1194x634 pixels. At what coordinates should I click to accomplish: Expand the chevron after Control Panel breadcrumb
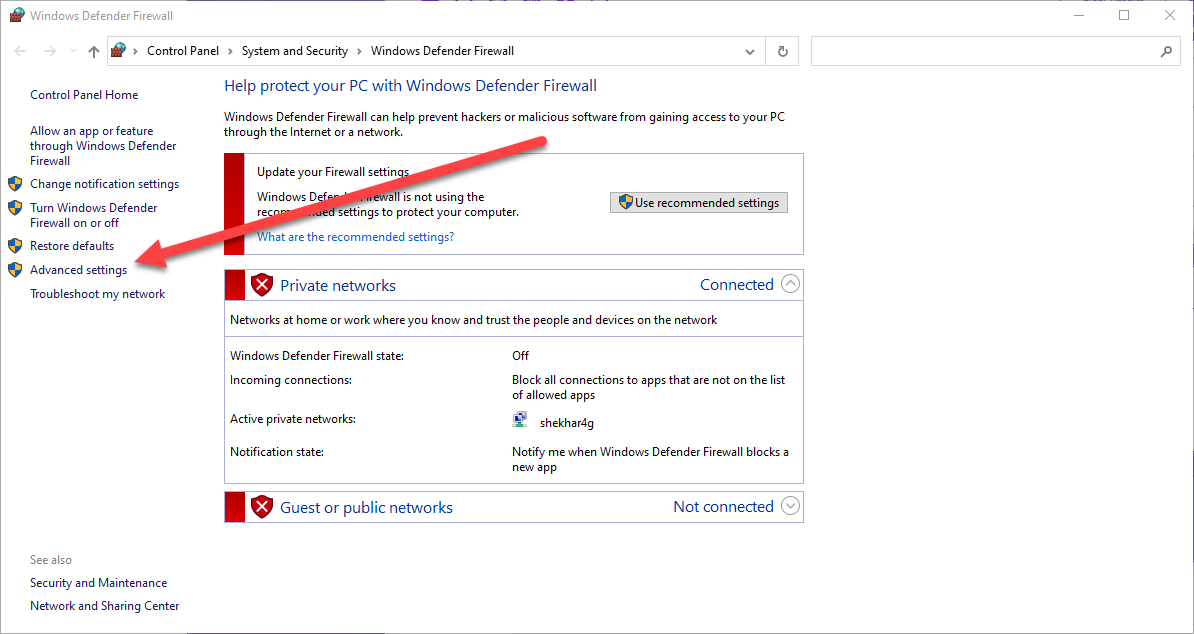230,51
